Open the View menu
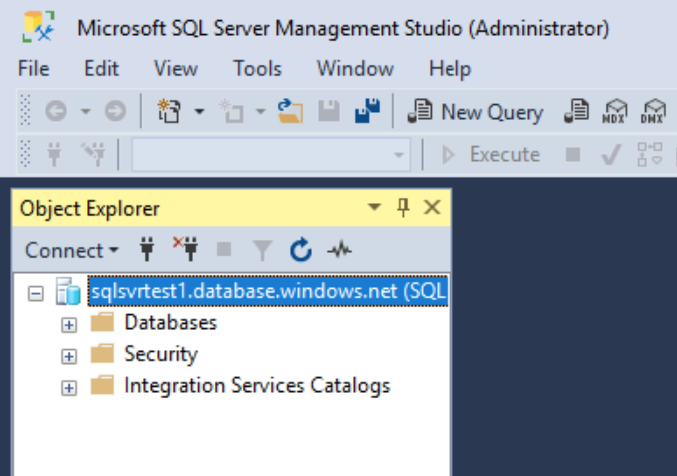 tap(176, 69)
